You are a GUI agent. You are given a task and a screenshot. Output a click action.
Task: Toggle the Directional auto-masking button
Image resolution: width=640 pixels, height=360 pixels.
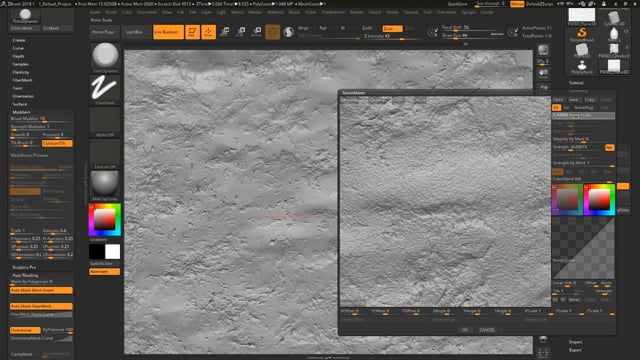tap(25, 330)
